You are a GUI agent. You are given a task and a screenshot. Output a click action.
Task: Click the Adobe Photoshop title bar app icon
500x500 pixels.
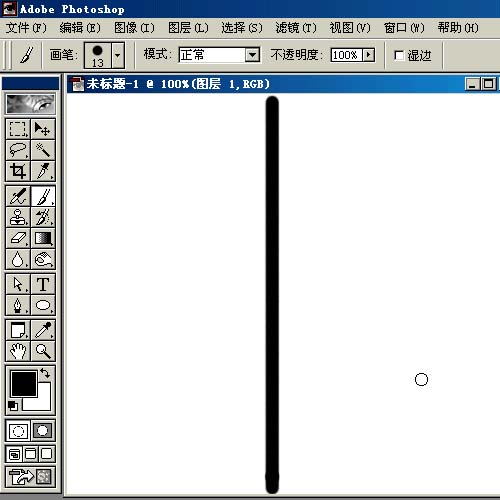click(9, 9)
